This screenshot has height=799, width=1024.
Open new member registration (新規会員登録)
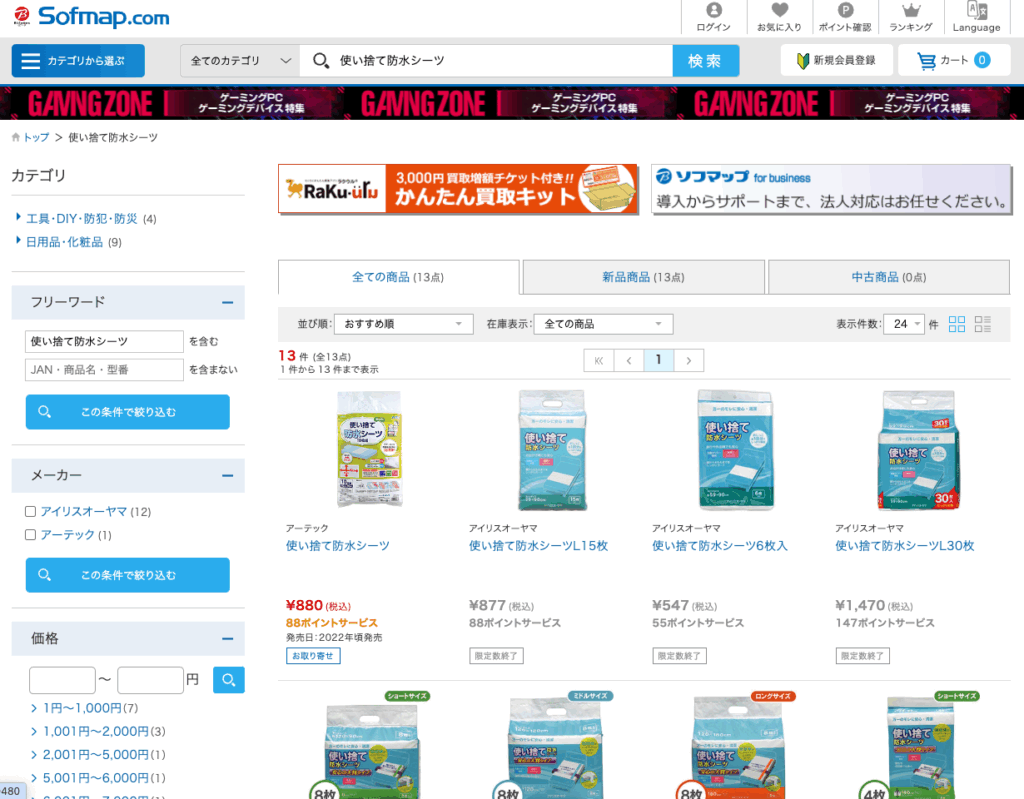click(837, 61)
